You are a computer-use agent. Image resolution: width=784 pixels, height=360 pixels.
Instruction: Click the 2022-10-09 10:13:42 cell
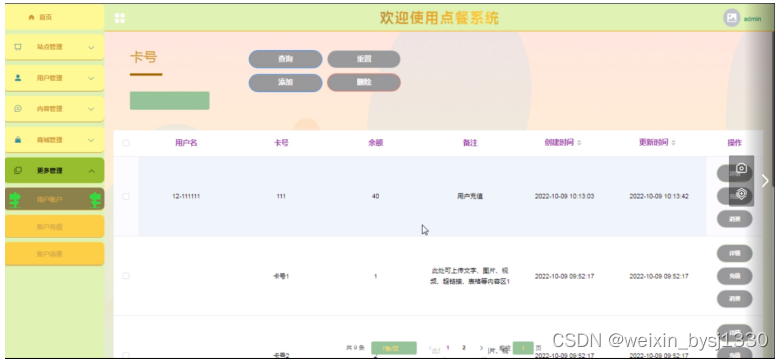coord(659,196)
